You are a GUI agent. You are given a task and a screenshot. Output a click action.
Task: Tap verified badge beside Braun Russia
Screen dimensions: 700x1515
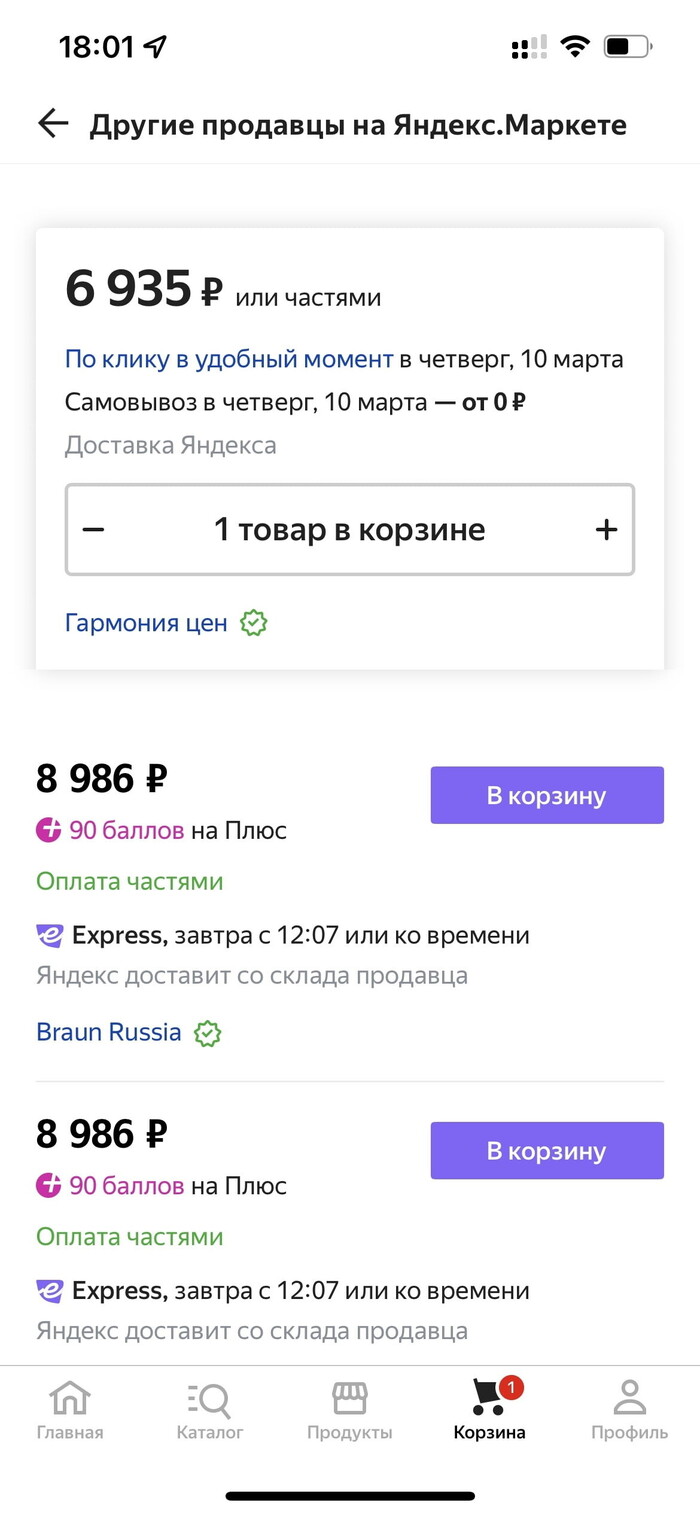point(207,1033)
